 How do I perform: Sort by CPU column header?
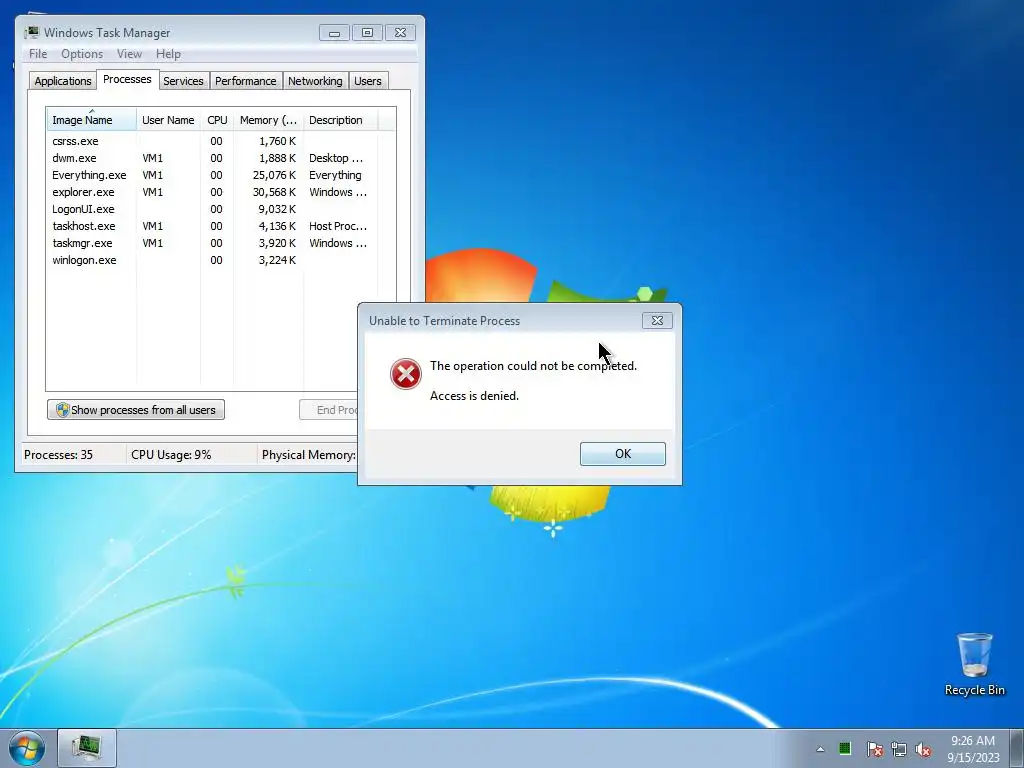coord(217,120)
